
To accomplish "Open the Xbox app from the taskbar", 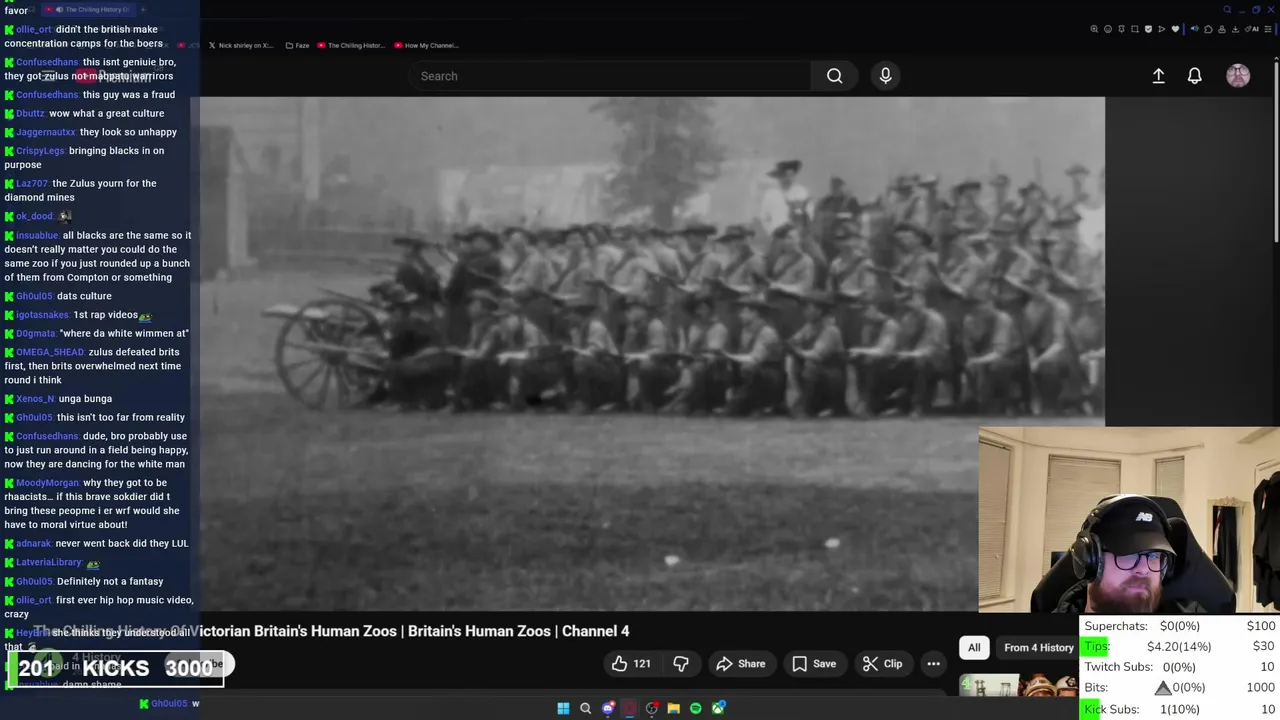I will [718, 709].
